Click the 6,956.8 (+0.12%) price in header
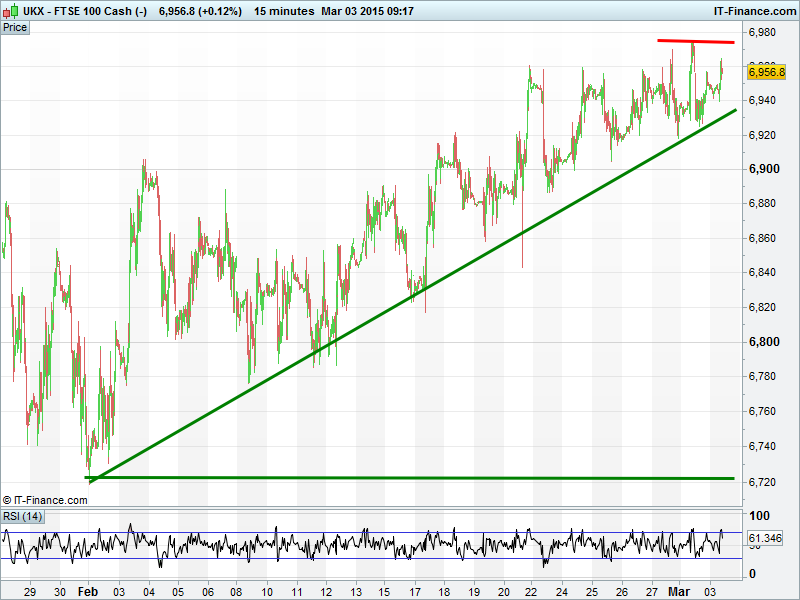Viewport: 800px width, 600px height. tap(200, 10)
